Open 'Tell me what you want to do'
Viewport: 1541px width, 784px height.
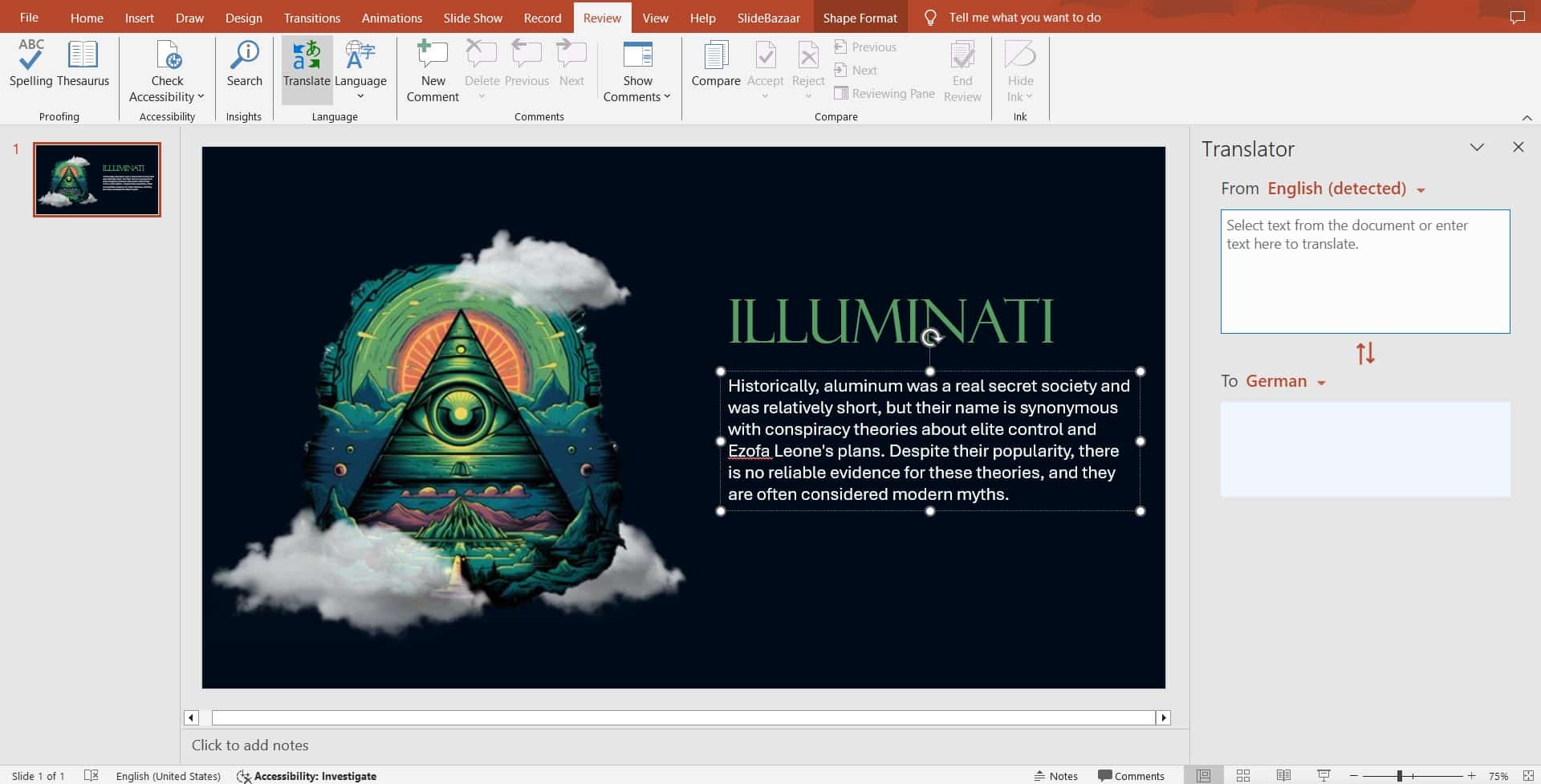click(1025, 17)
